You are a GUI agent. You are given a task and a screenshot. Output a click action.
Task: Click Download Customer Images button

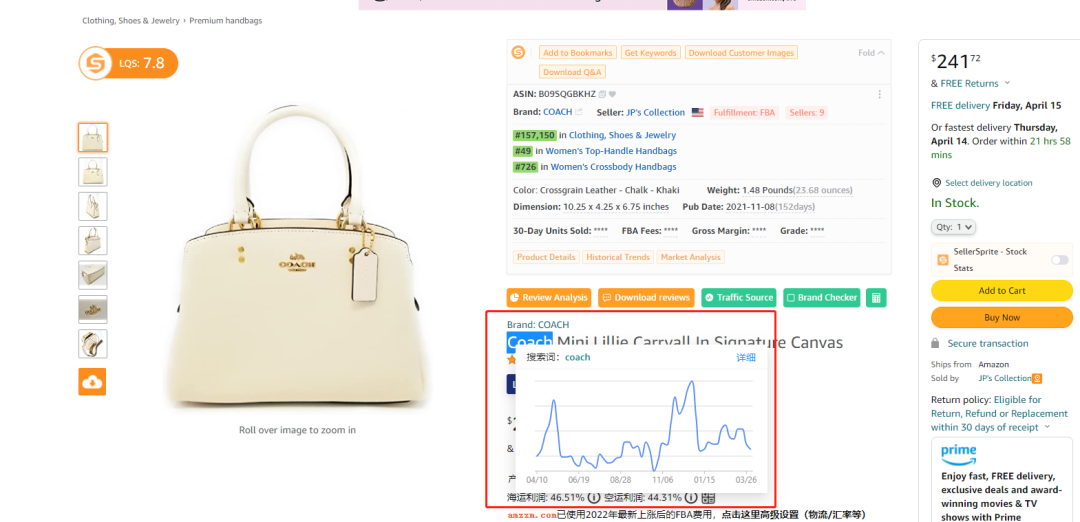(741, 52)
